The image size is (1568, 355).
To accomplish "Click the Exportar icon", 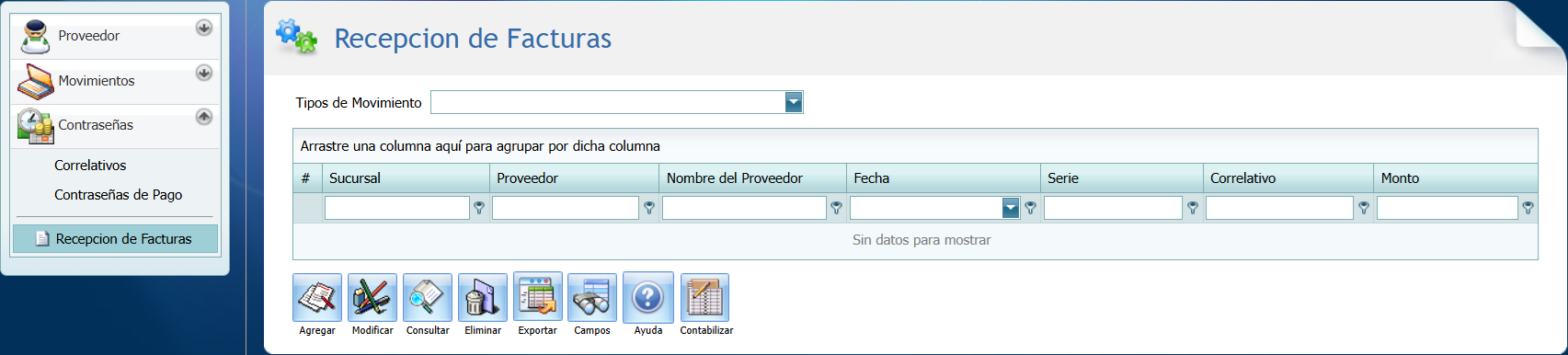I will [x=538, y=297].
